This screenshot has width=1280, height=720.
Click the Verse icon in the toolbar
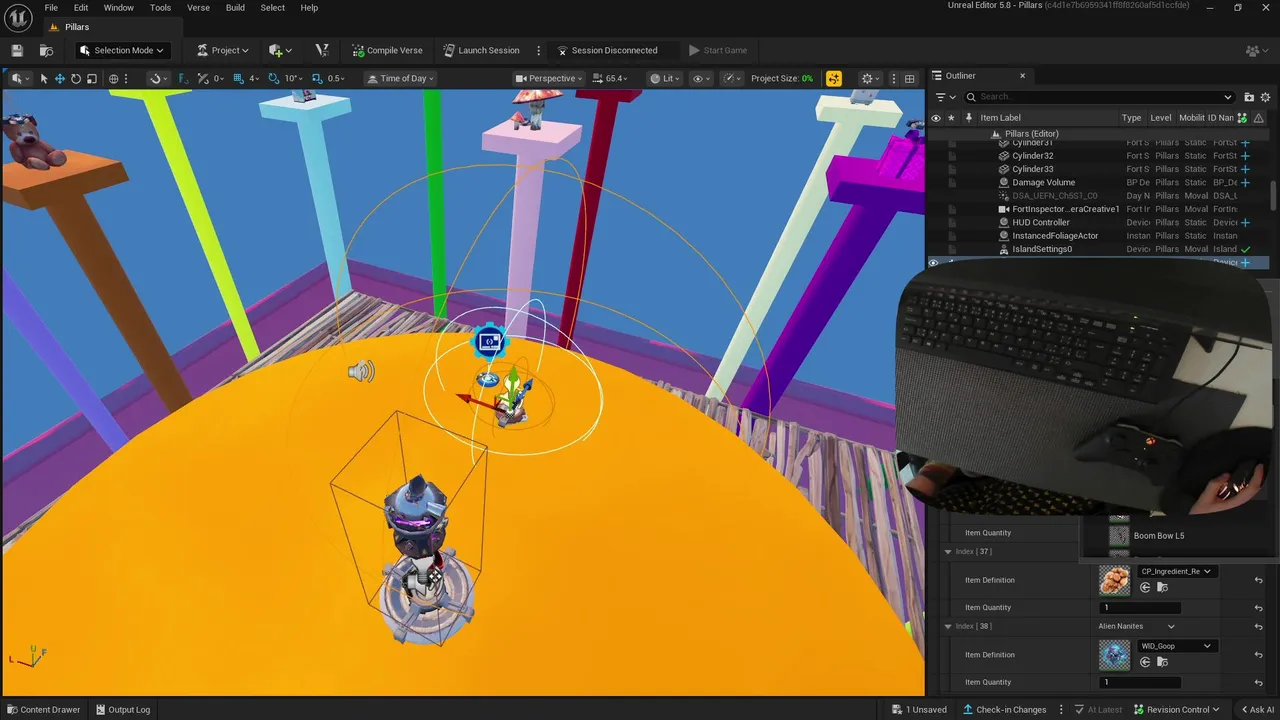click(x=322, y=50)
